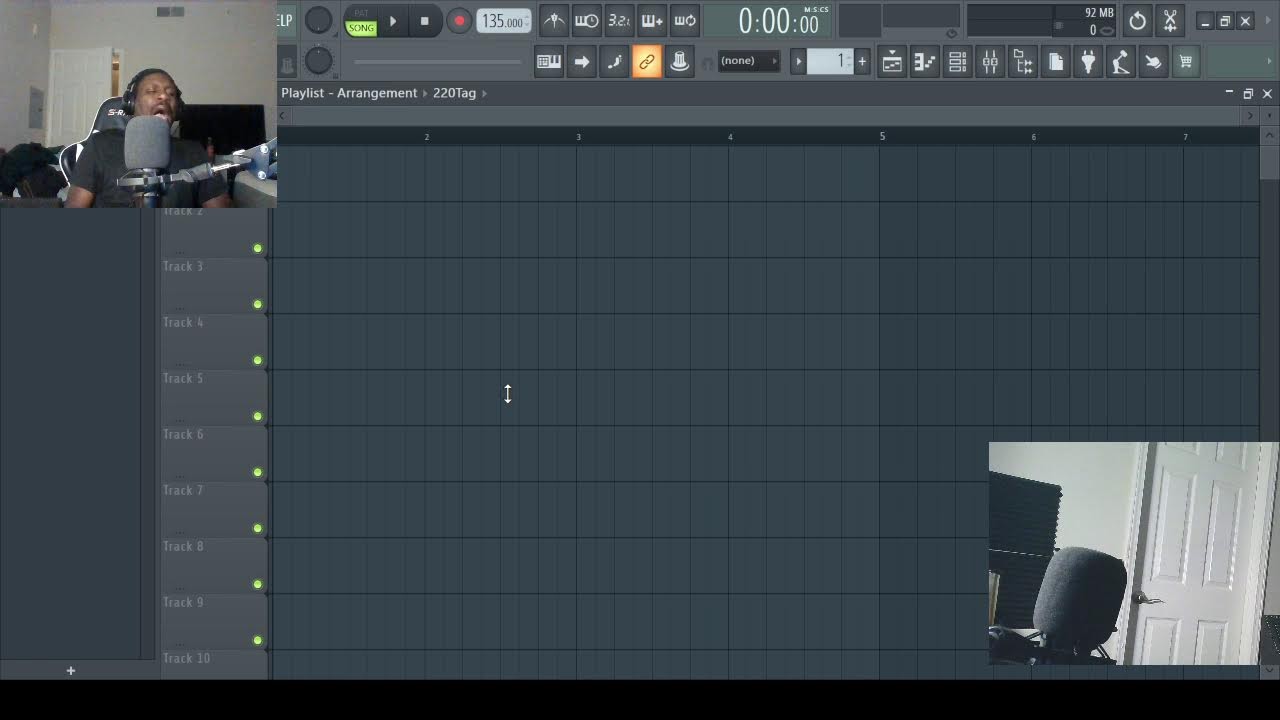Add new pattern with the plus button
Viewport: 1280px width, 720px height.
(862, 62)
